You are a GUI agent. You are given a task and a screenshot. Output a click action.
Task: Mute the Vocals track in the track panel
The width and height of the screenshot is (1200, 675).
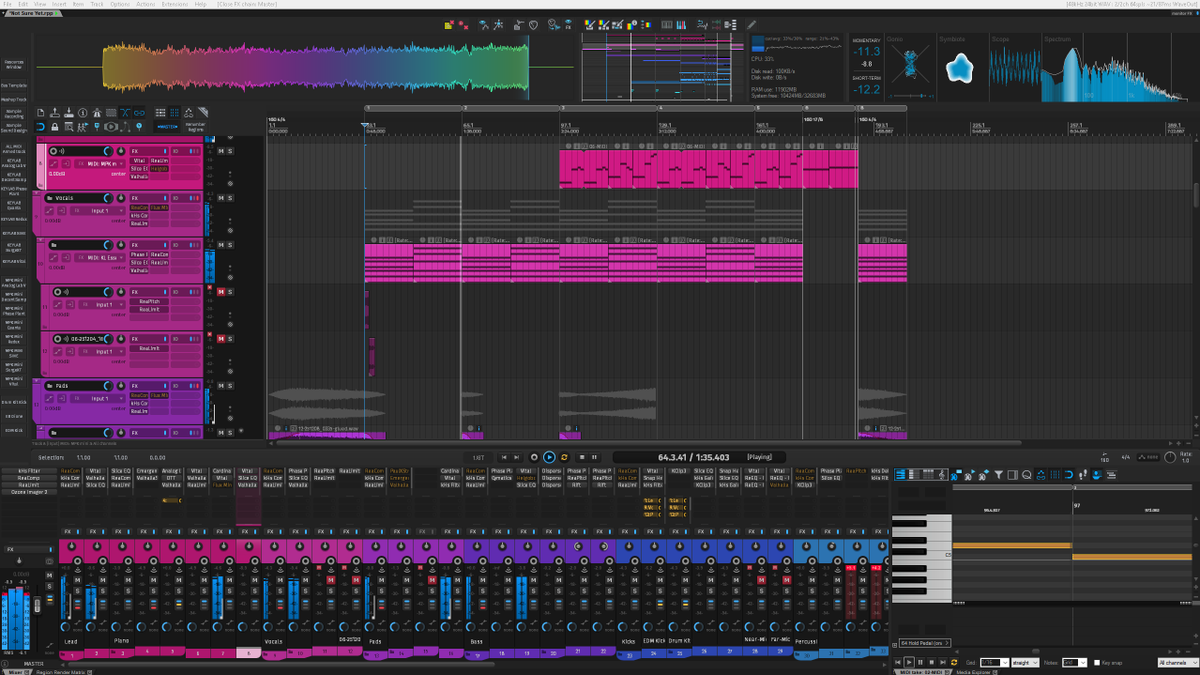tap(221, 198)
